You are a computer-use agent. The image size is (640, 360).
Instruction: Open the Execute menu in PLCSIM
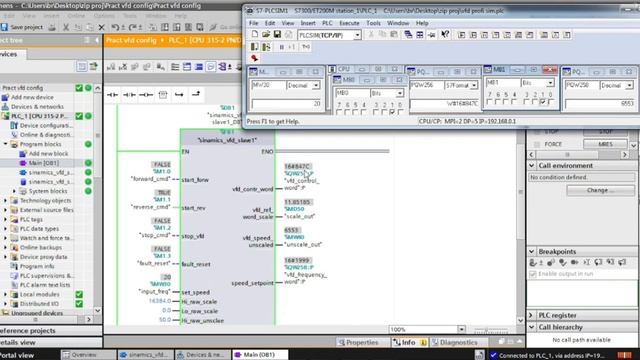point(349,23)
